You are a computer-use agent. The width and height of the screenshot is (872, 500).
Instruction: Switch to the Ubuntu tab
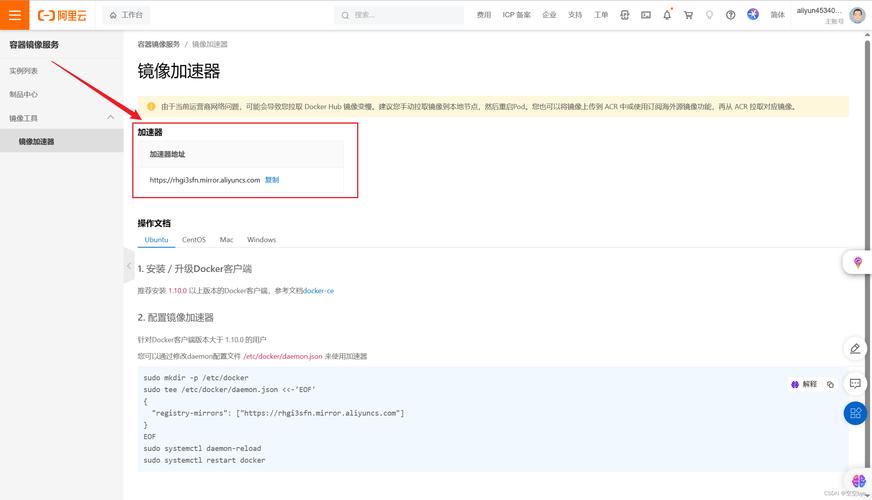[156, 240]
